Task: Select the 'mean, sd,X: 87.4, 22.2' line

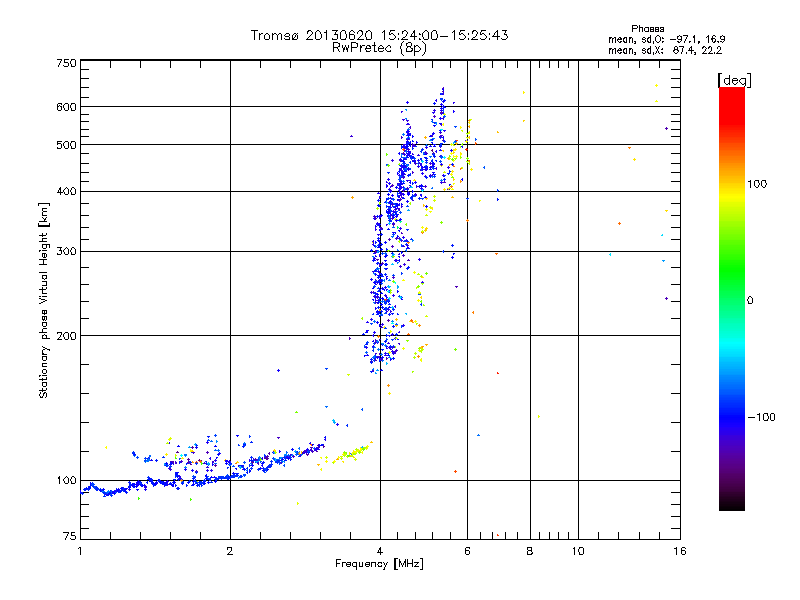Action: [x=665, y=50]
